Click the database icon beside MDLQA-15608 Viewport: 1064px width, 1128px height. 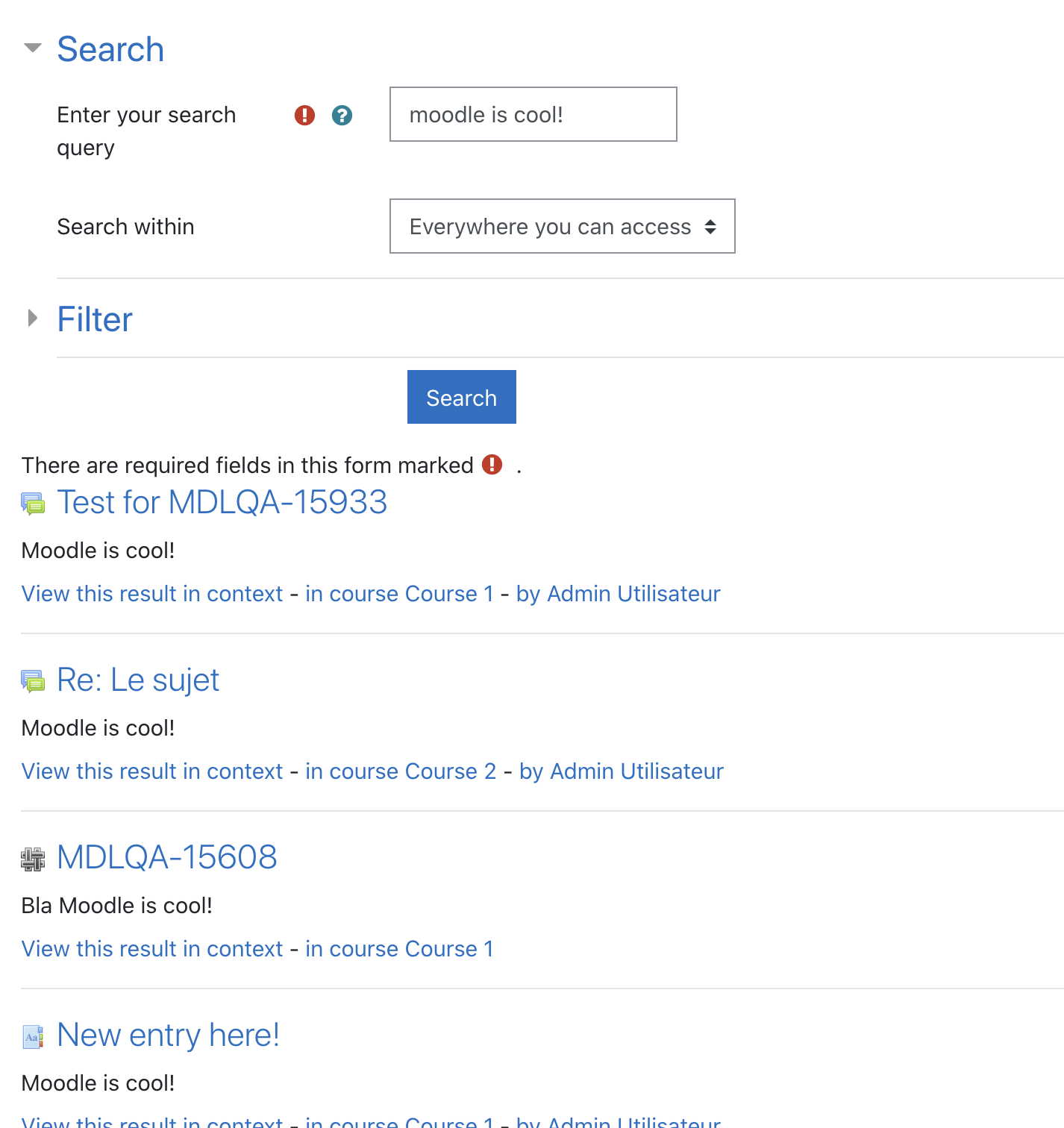(x=33, y=859)
